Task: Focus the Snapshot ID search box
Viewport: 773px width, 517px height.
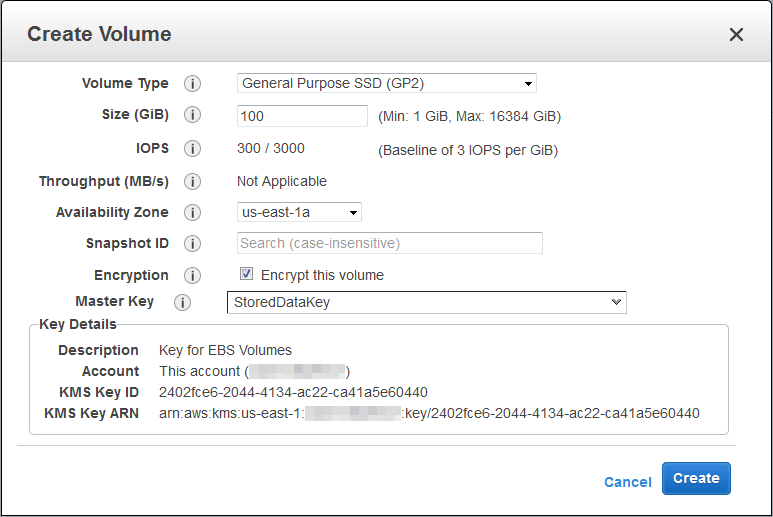Action: click(390, 243)
